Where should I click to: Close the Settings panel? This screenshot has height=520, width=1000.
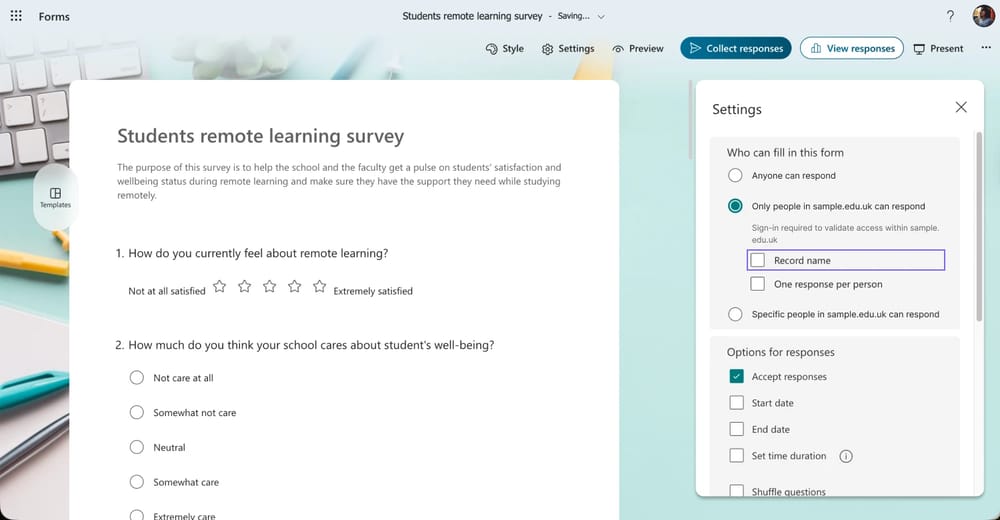click(x=961, y=107)
